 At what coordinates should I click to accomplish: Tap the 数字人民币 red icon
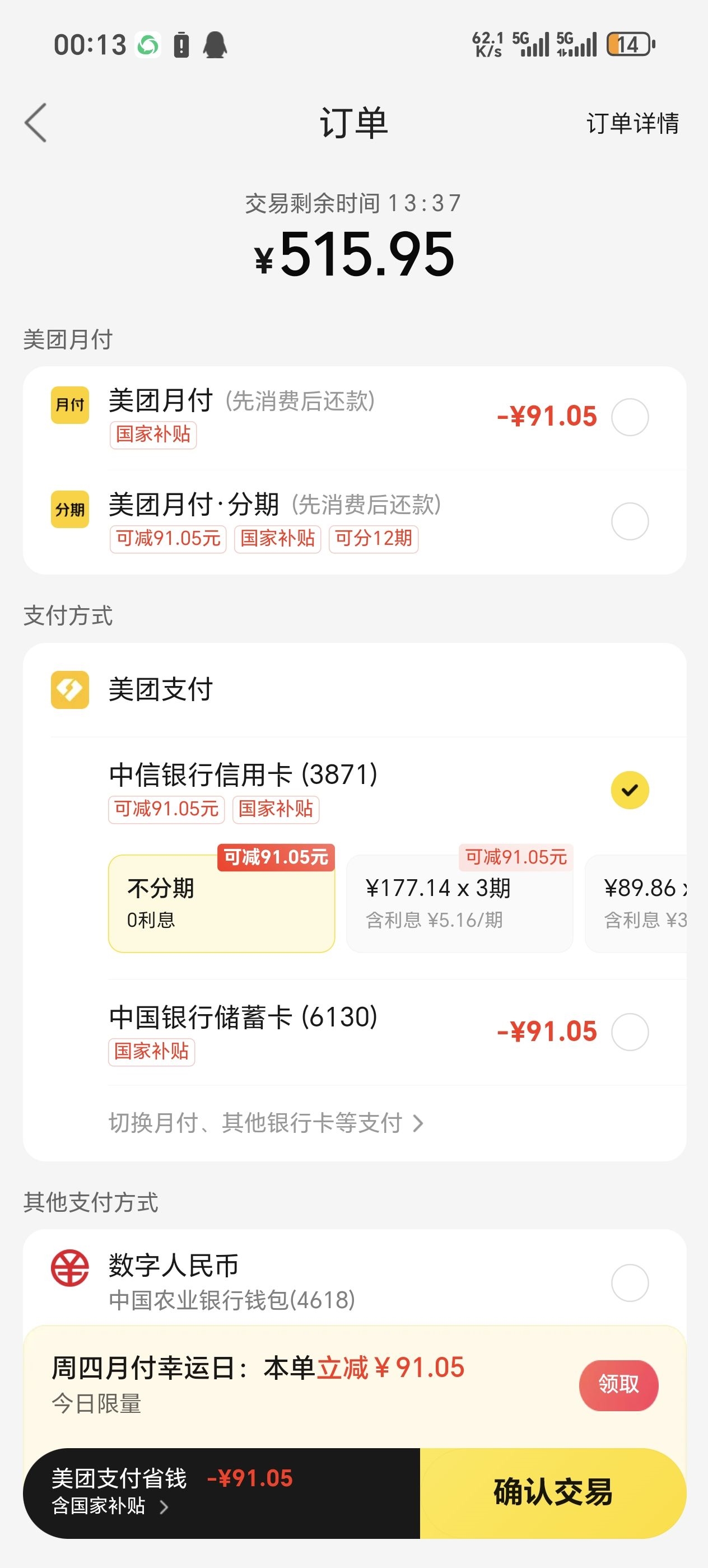(x=69, y=1267)
